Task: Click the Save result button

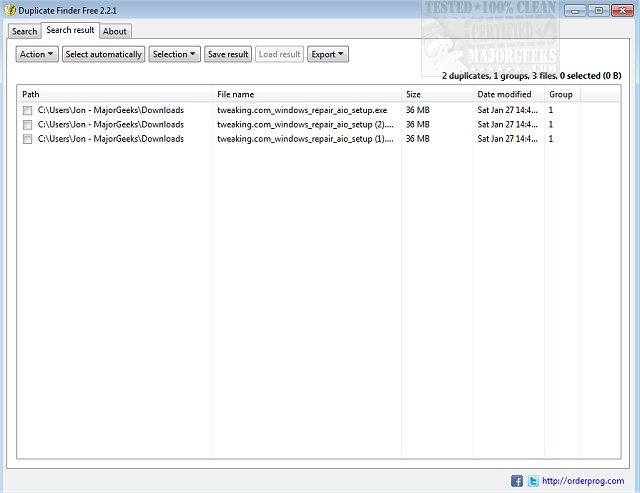Action: tap(228, 54)
